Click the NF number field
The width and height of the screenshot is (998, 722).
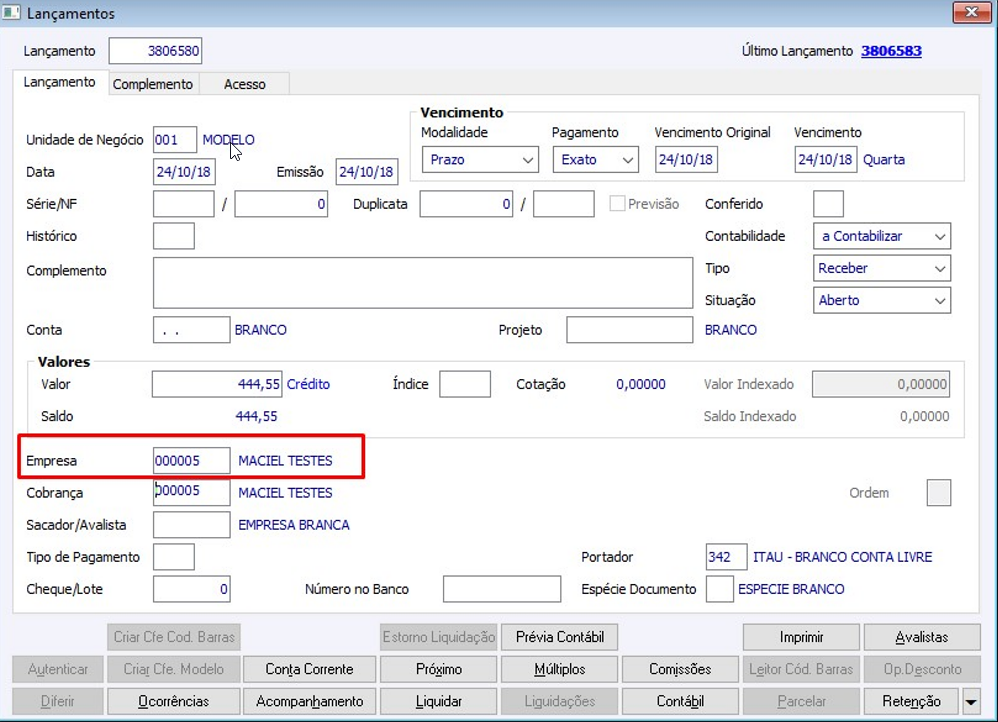click(x=281, y=204)
